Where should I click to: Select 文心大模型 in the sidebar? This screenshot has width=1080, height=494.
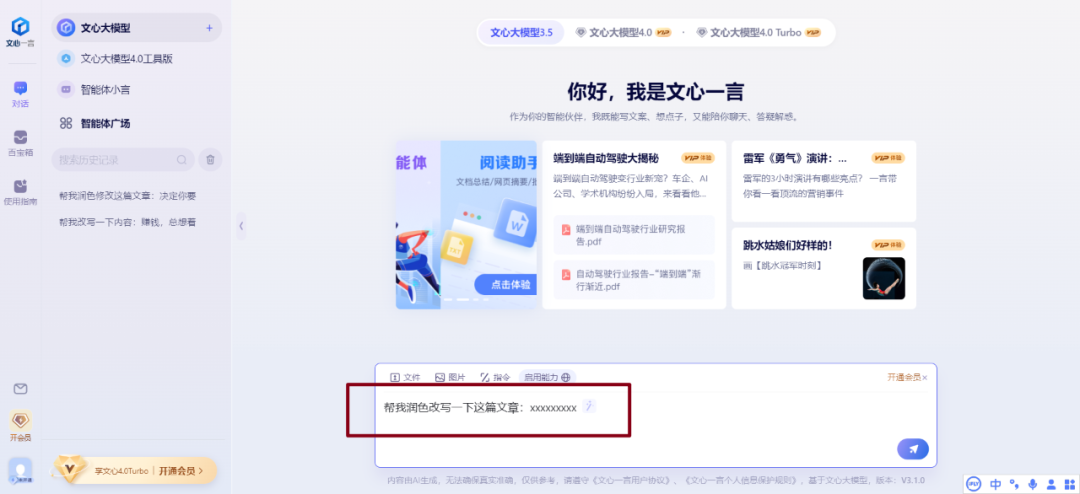(136, 28)
